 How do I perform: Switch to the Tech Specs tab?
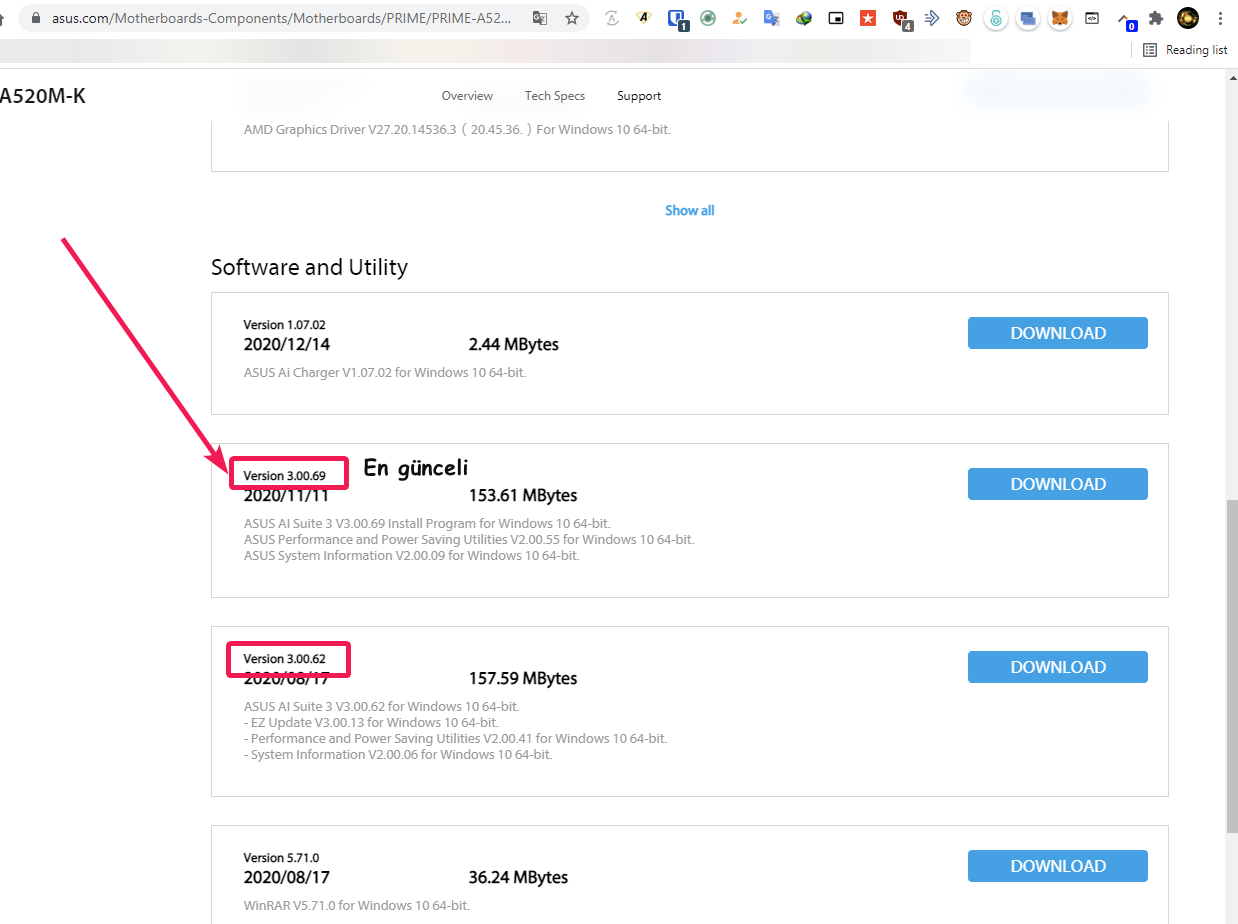pos(555,96)
